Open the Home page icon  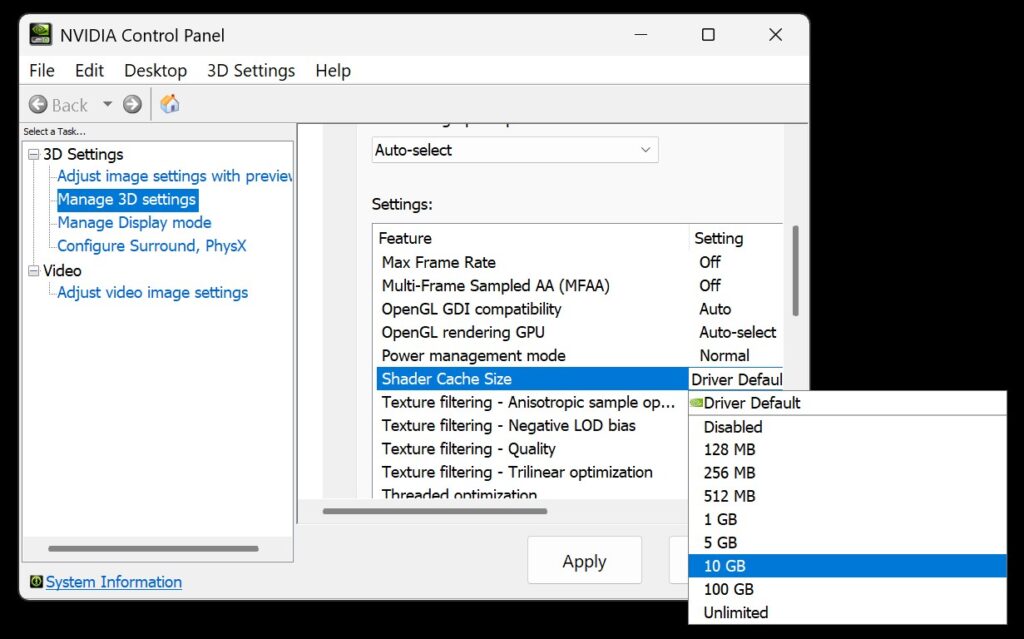170,104
